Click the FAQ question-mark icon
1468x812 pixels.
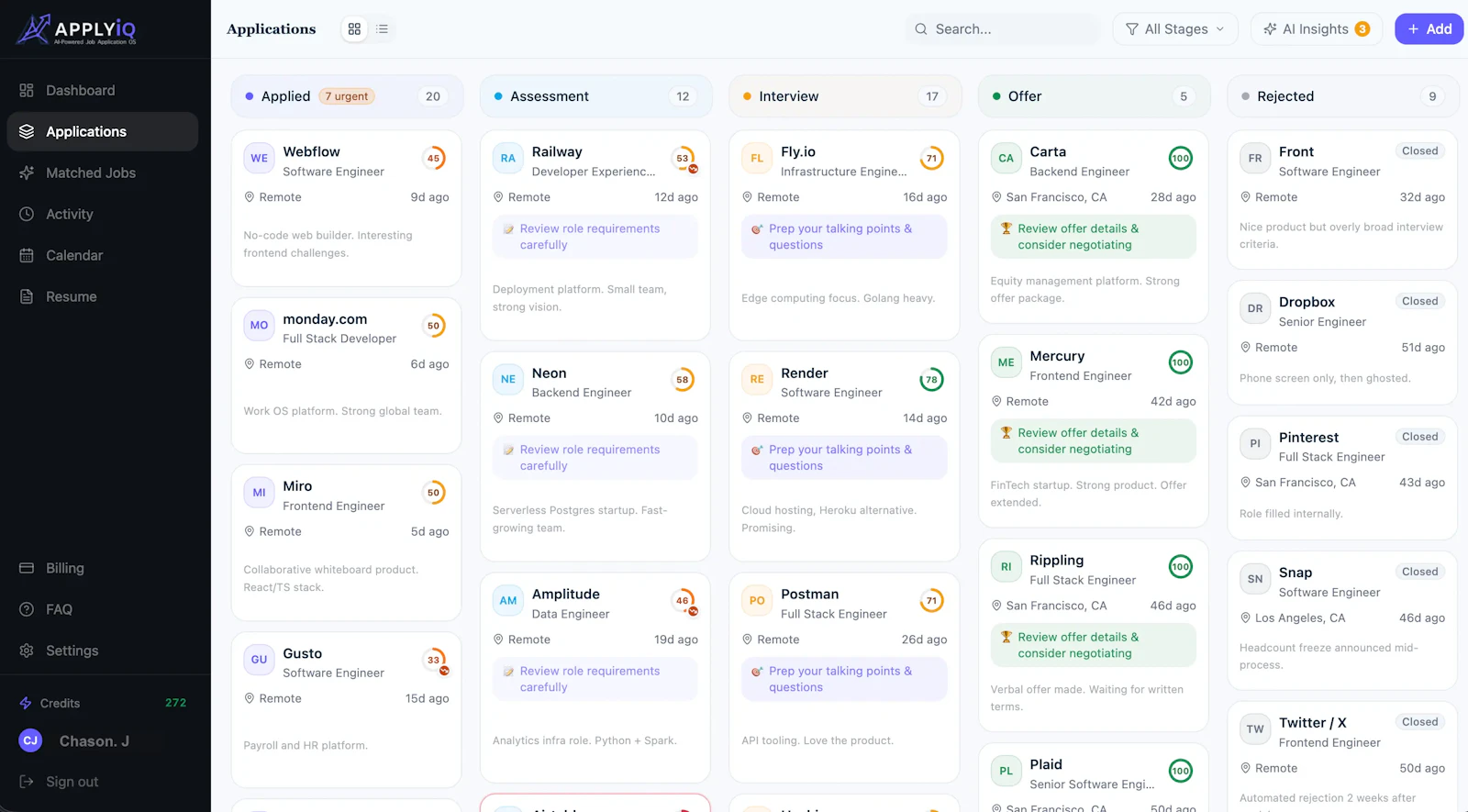(x=27, y=609)
